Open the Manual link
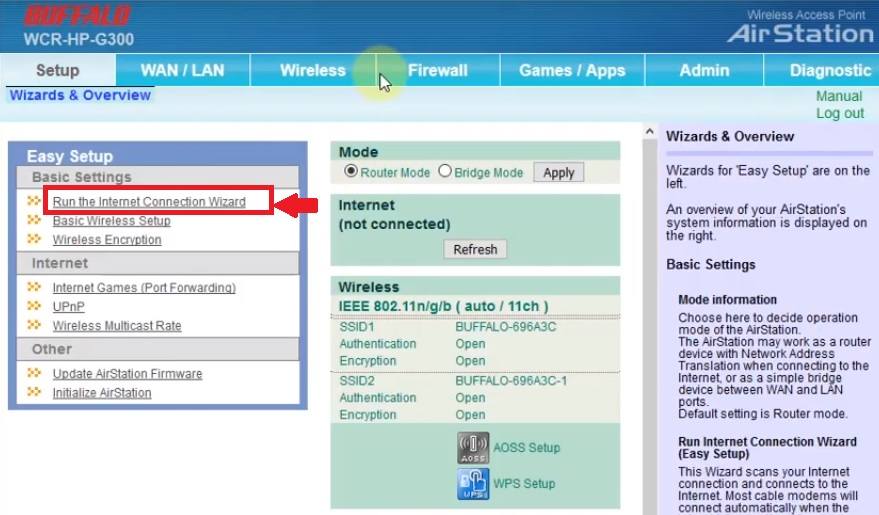 pos(838,96)
